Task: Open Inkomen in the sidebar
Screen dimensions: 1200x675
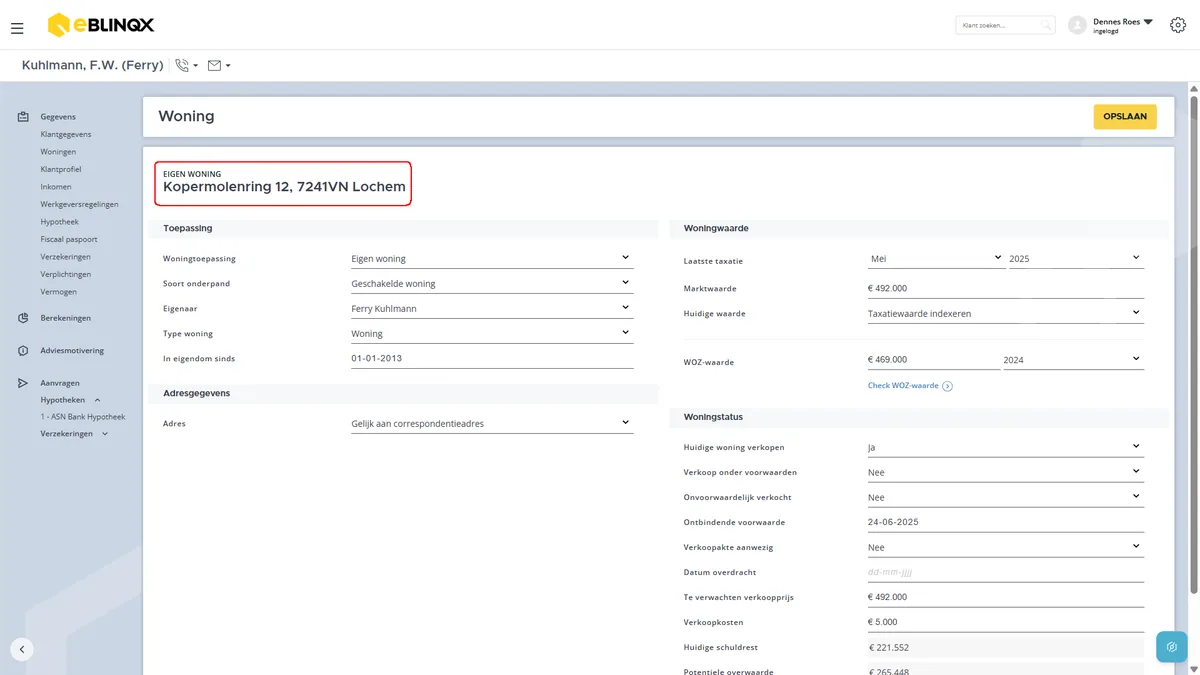Action: (x=56, y=187)
